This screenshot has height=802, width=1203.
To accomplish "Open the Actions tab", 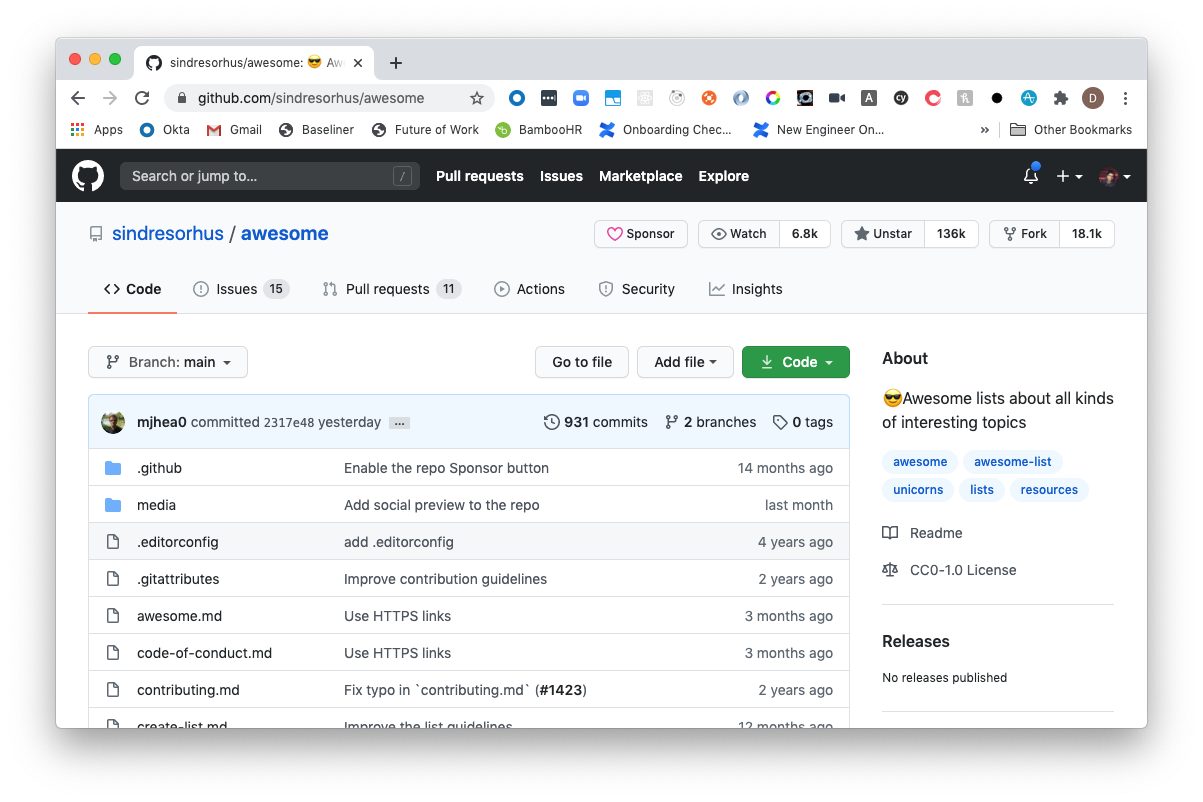I will [529, 289].
